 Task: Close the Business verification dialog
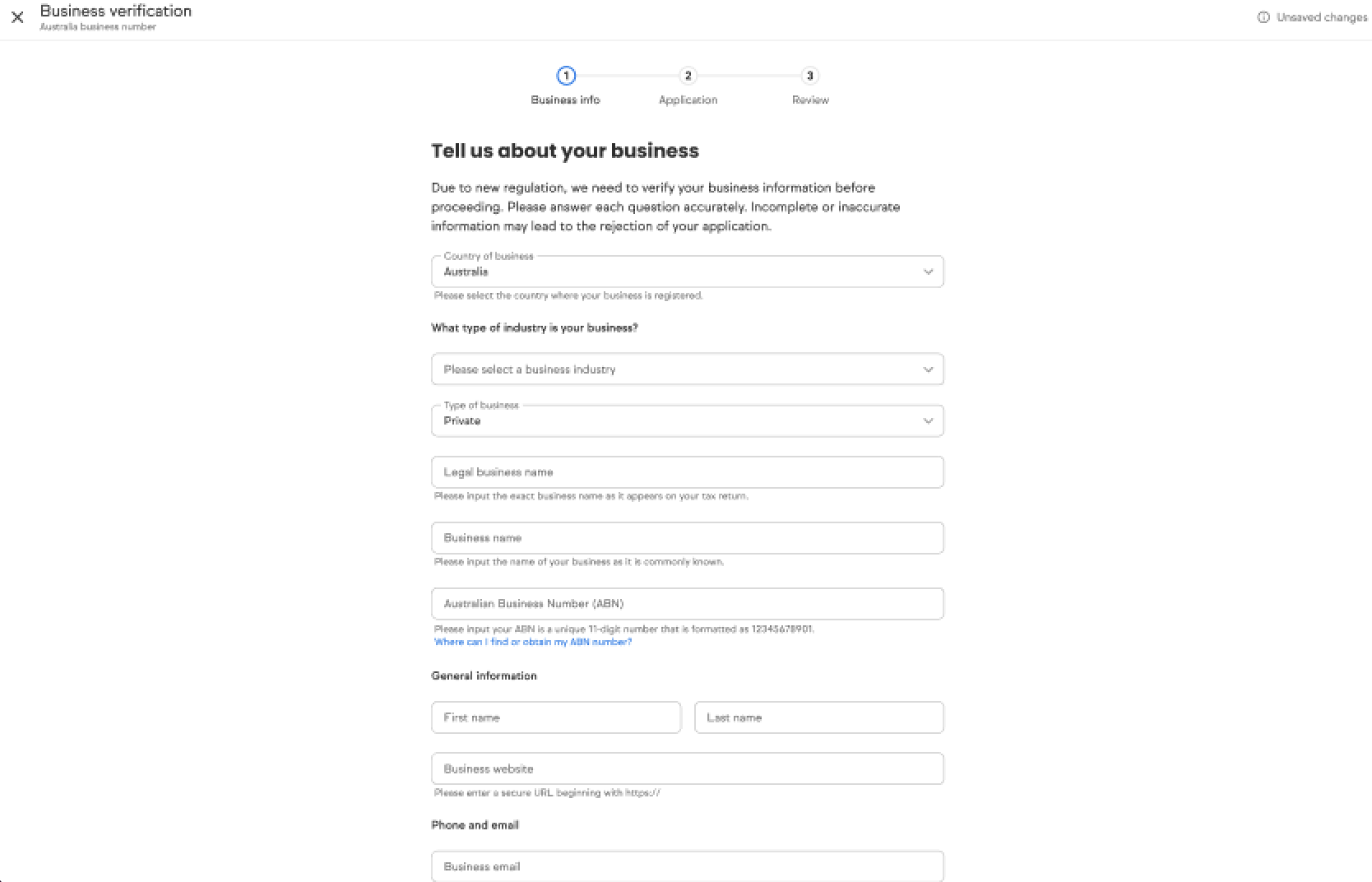[x=17, y=17]
